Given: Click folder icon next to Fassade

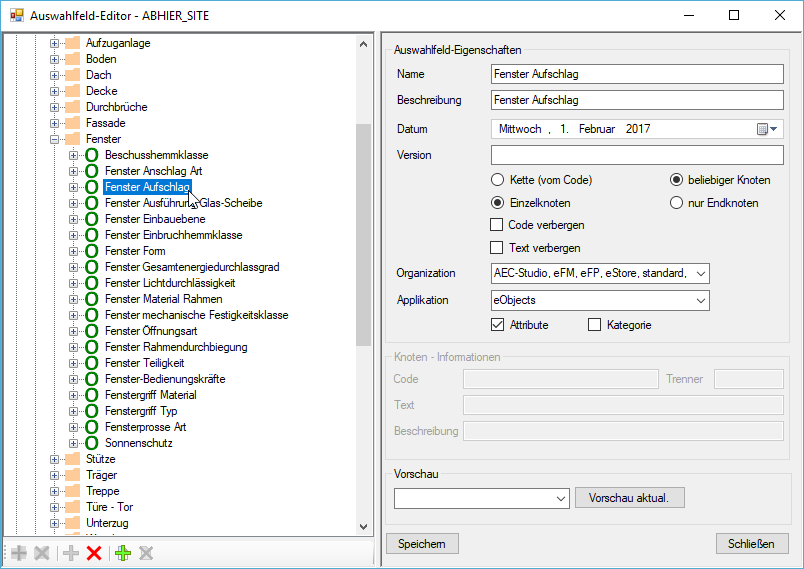Looking at the screenshot, I should (x=72, y=123).
